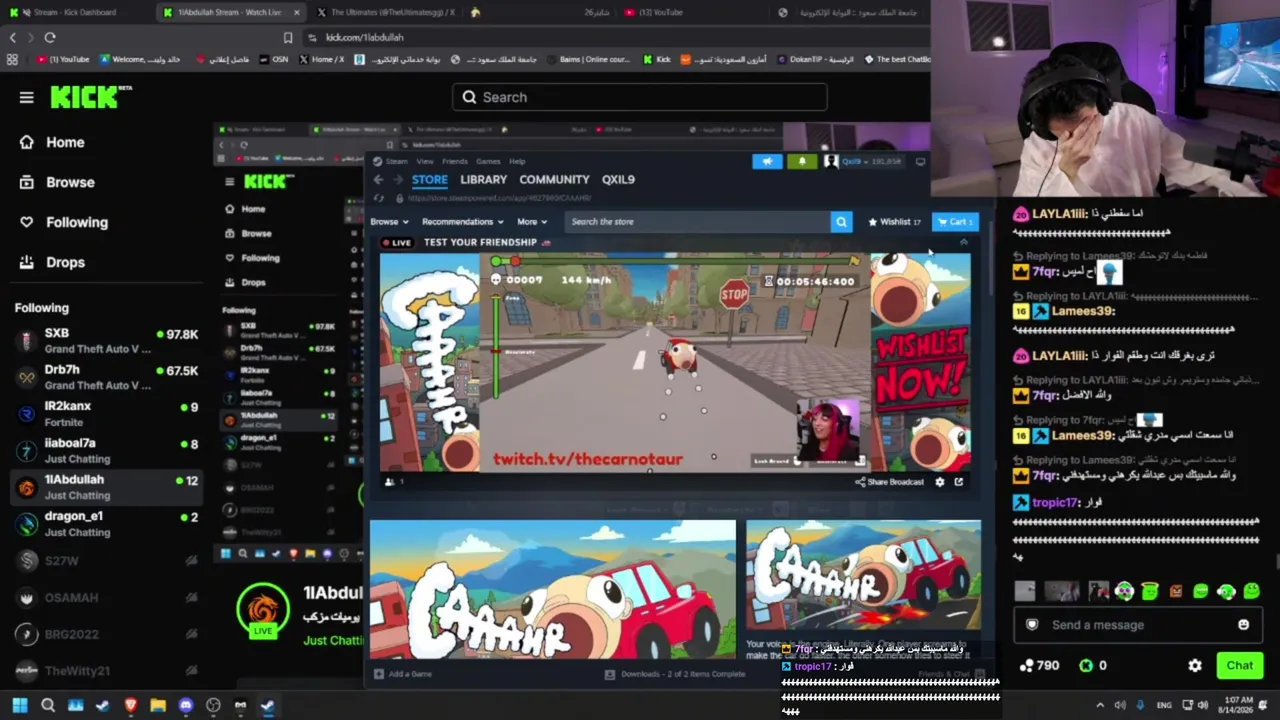Screen dimensions: 1280x720
Task: Click Steam green notifications bell
Action: click(x=801, y=161)
